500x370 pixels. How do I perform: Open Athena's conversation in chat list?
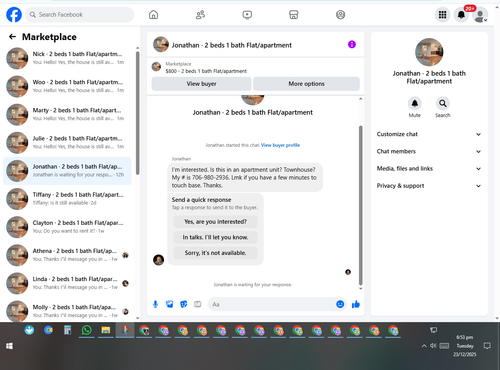(x=67, y=255)
